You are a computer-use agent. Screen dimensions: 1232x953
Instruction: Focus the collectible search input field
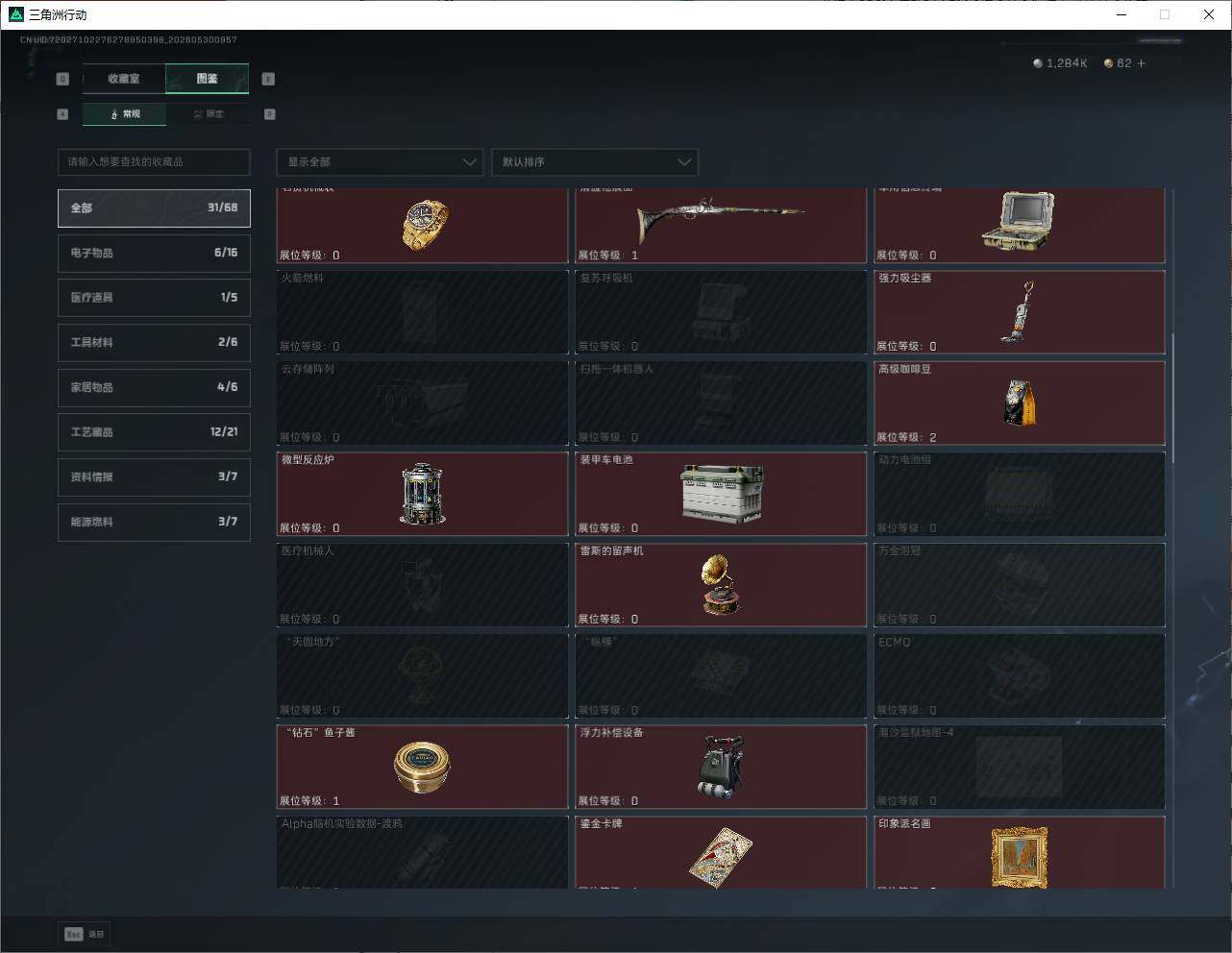[x=154, y=161]
